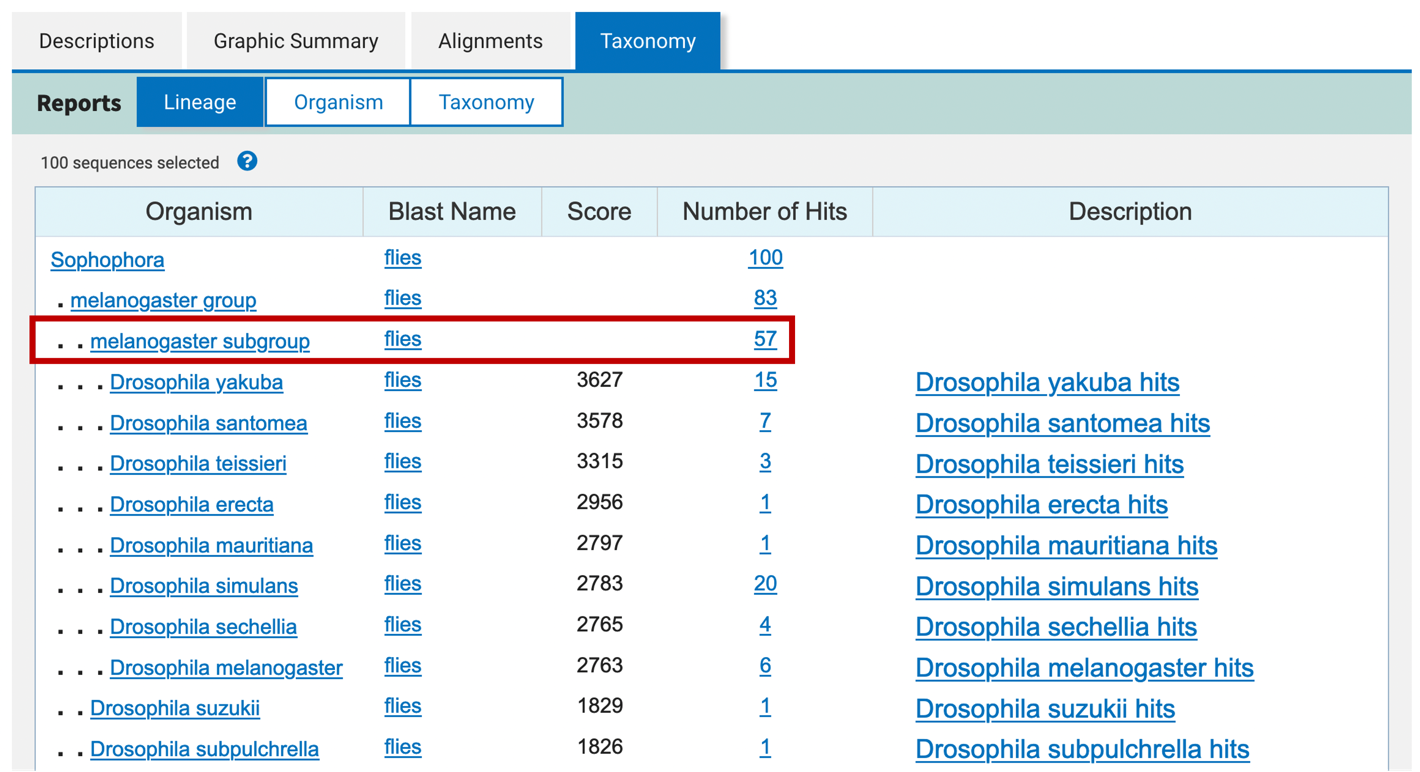Open the Sophophora organism link
1420x772 pixels.
pyautogui.click(x=107, y=260)
